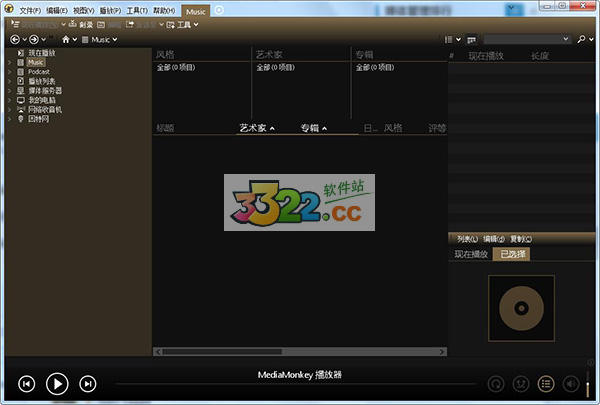Open the 文件(F) menu
The image size is (600, 405).
[30, 9]
